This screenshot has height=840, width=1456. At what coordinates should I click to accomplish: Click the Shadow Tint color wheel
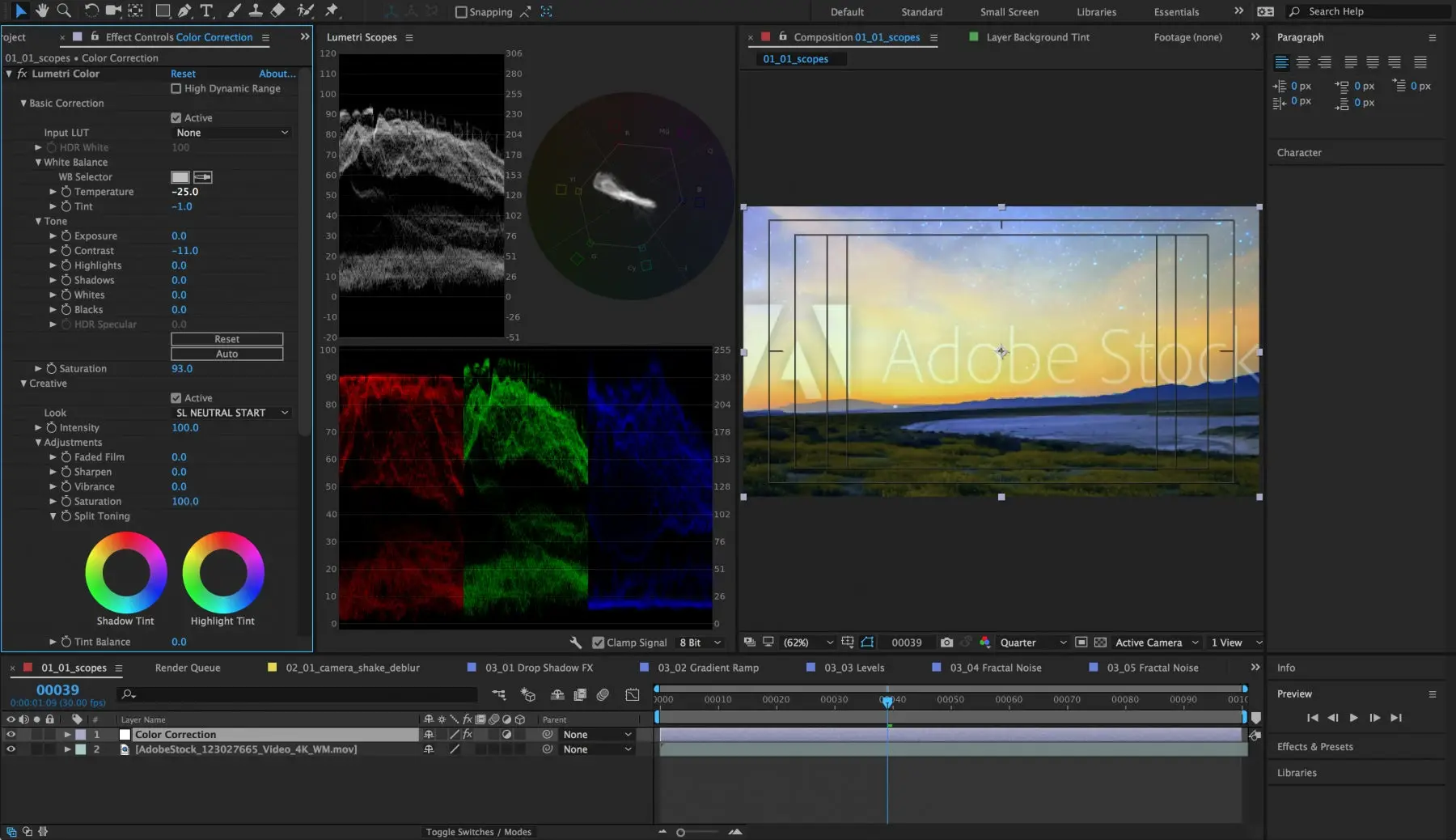tap(125, 573)
